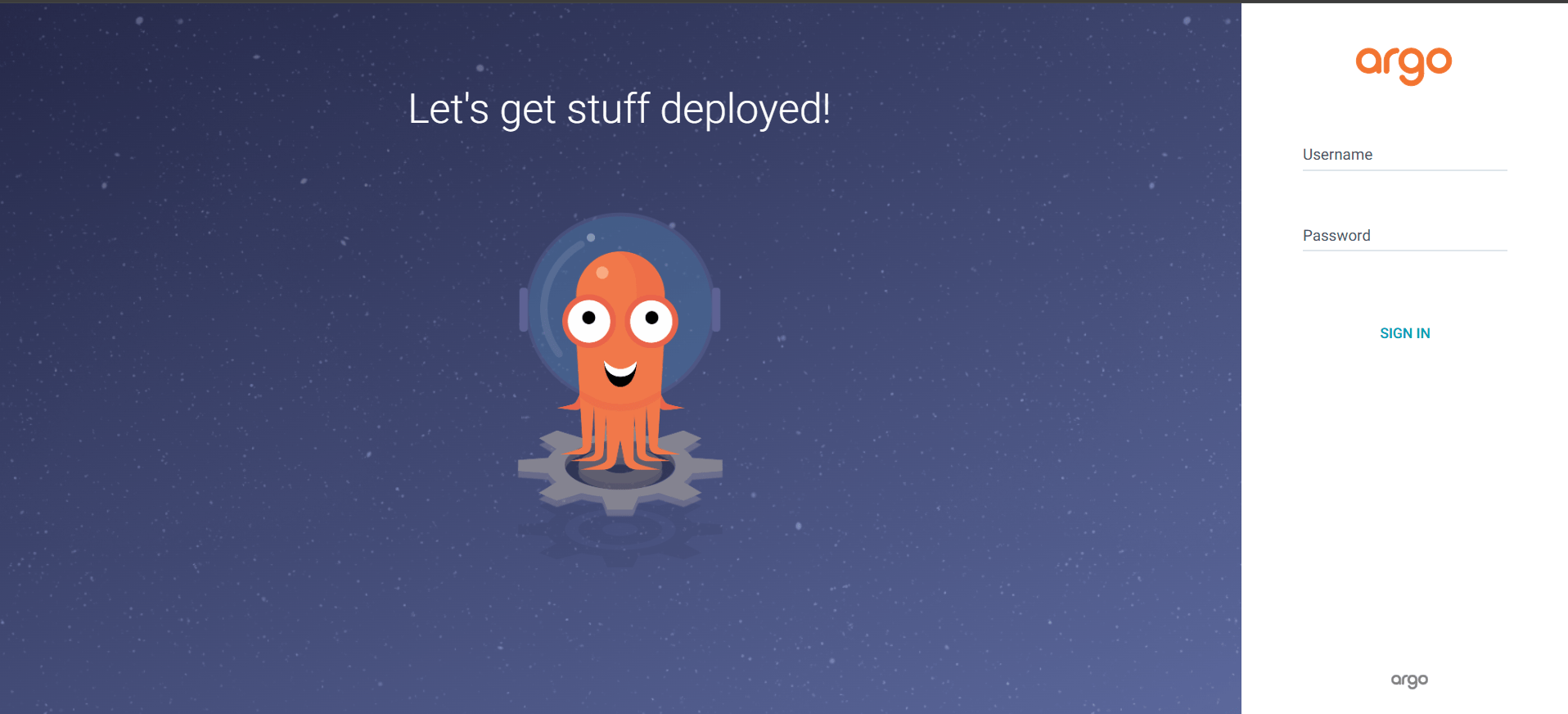Click the Username label text
Image resolution: width=1568 pixels, height=714 pixels.
(1337, 155)
